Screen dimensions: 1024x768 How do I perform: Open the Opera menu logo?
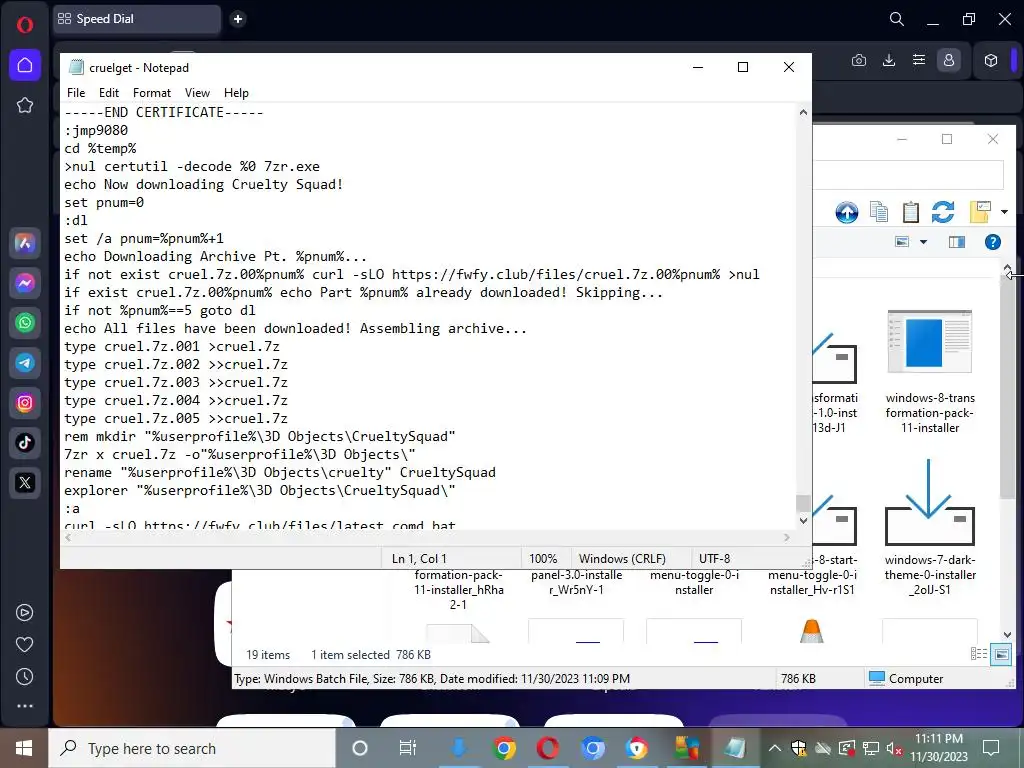[25, 25]
